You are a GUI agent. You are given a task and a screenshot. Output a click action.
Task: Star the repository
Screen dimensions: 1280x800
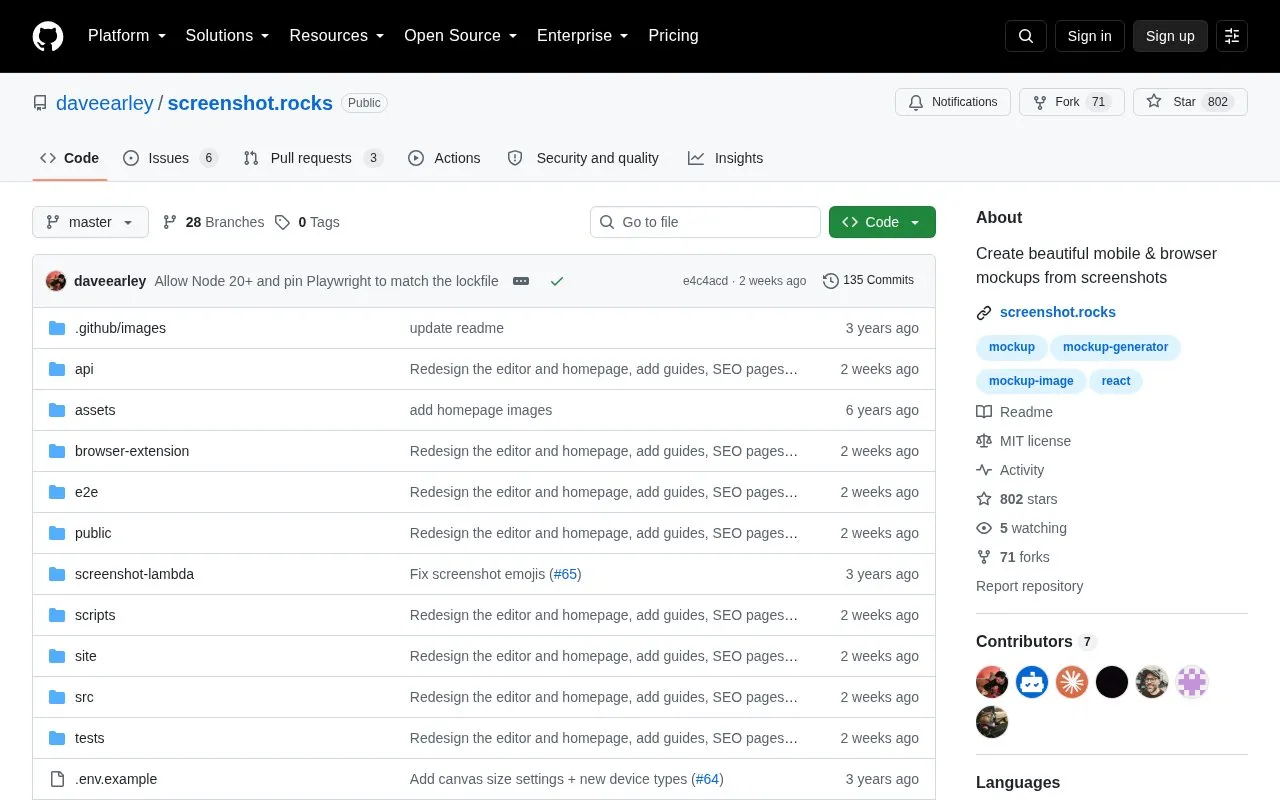click(1190, 102)
